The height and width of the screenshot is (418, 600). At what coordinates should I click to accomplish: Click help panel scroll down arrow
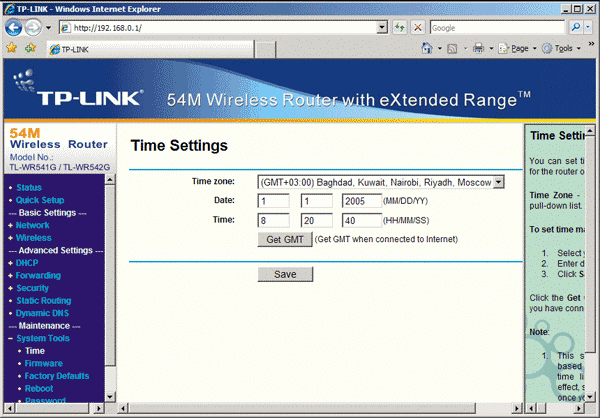tap(590, 397)
